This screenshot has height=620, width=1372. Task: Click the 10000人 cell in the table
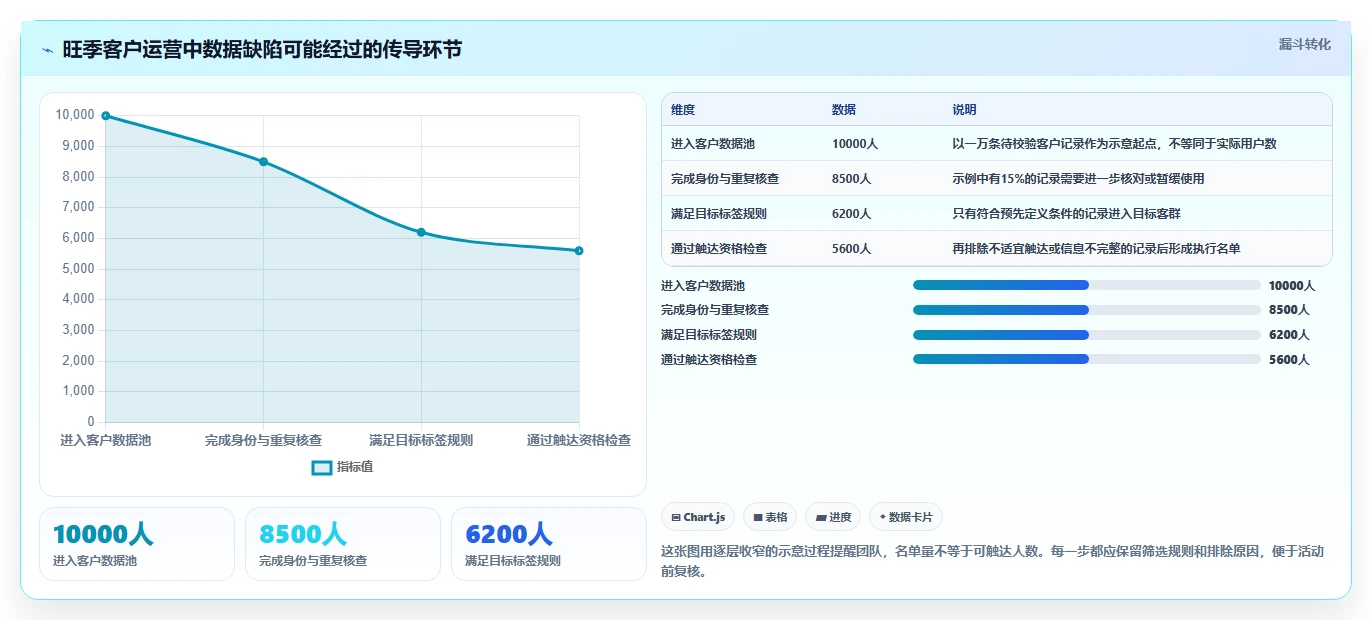point(855,144)
